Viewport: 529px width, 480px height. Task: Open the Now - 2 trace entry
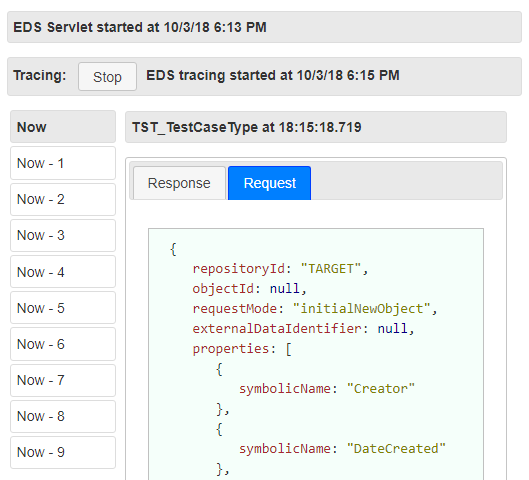tap(63, 199)
